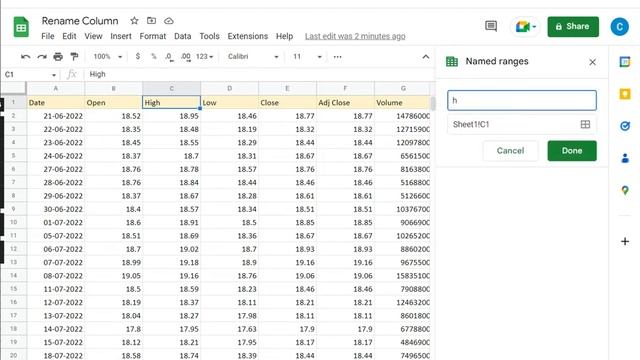Screen dimensions: 640x360
Task: Open the Tools menu
Action: tap(209, 36)
